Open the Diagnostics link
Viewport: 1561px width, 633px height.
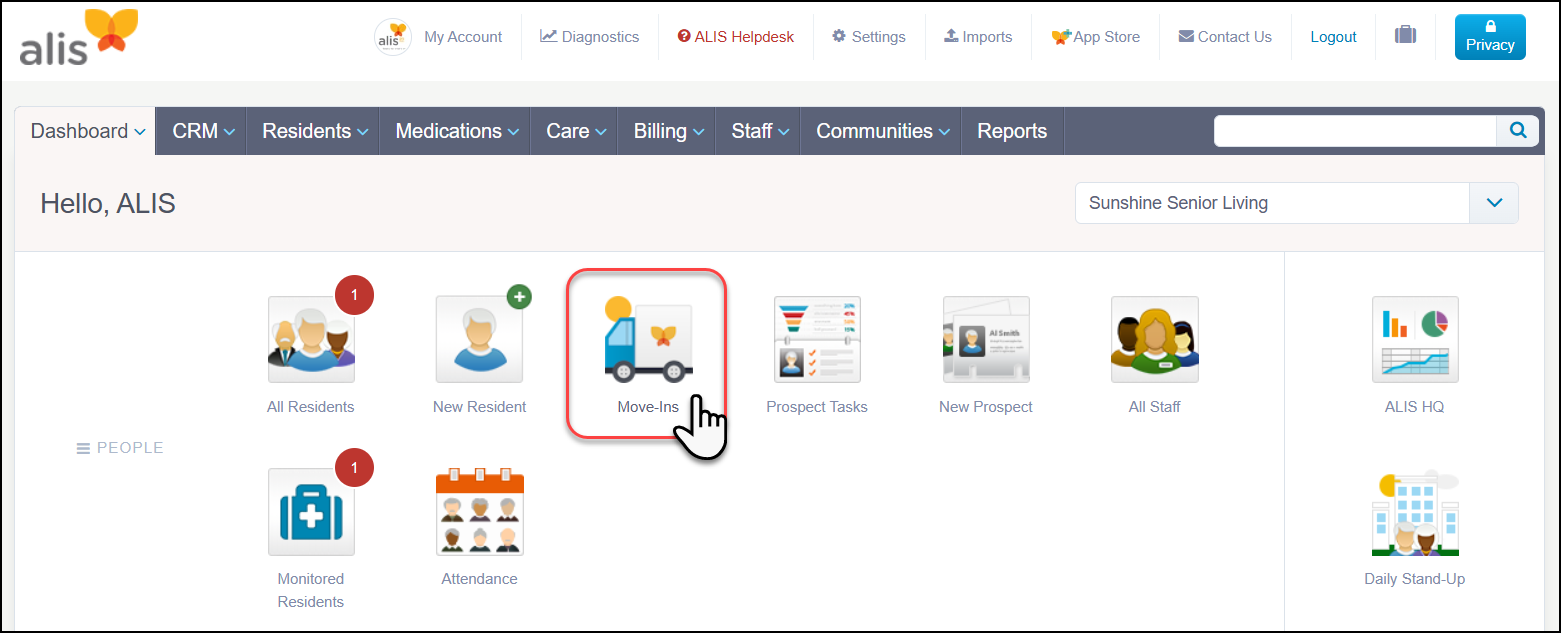tap(589, 37)
